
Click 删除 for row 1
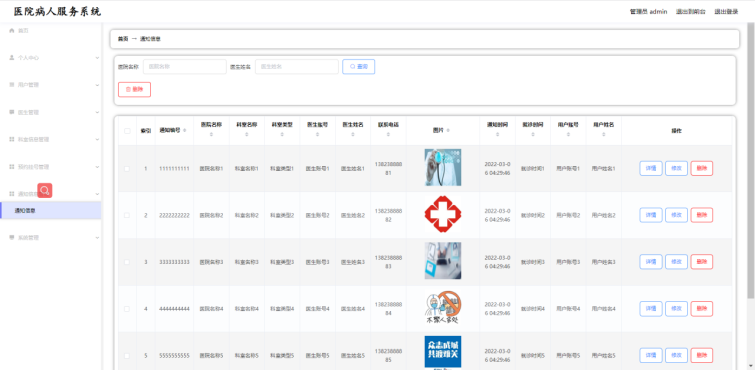click(702, 168)
